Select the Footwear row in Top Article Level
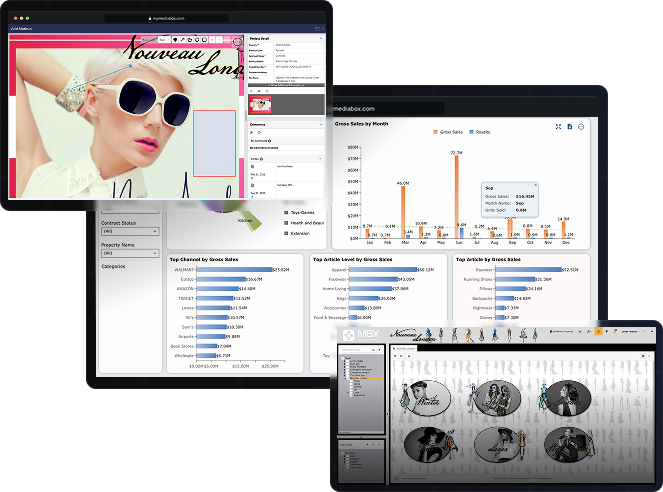The width and height of the screenshot is (663, 492). point(372,279)
